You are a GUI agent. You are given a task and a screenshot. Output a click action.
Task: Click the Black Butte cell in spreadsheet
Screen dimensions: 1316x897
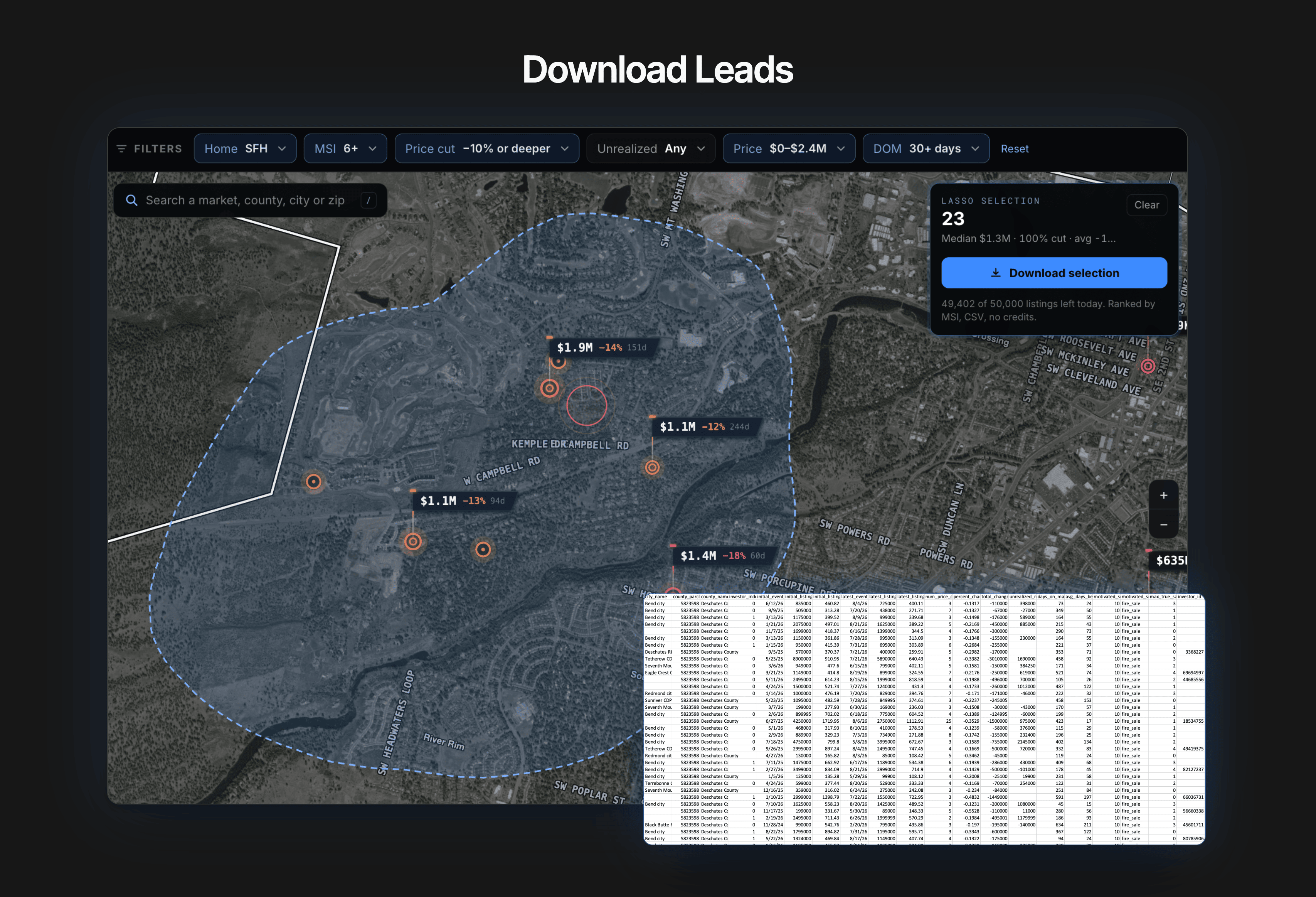click(658, 825)
